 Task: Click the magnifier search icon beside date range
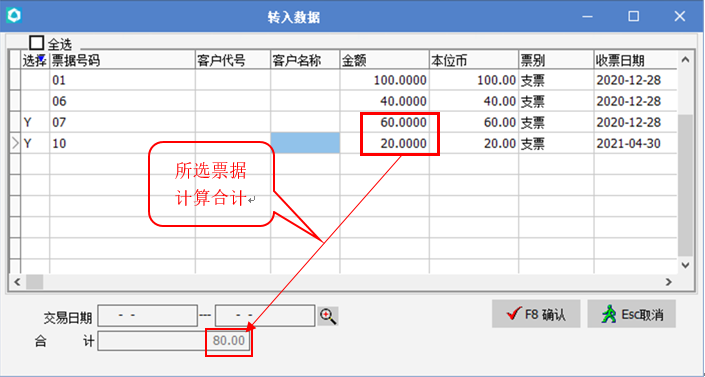(328, 316)
